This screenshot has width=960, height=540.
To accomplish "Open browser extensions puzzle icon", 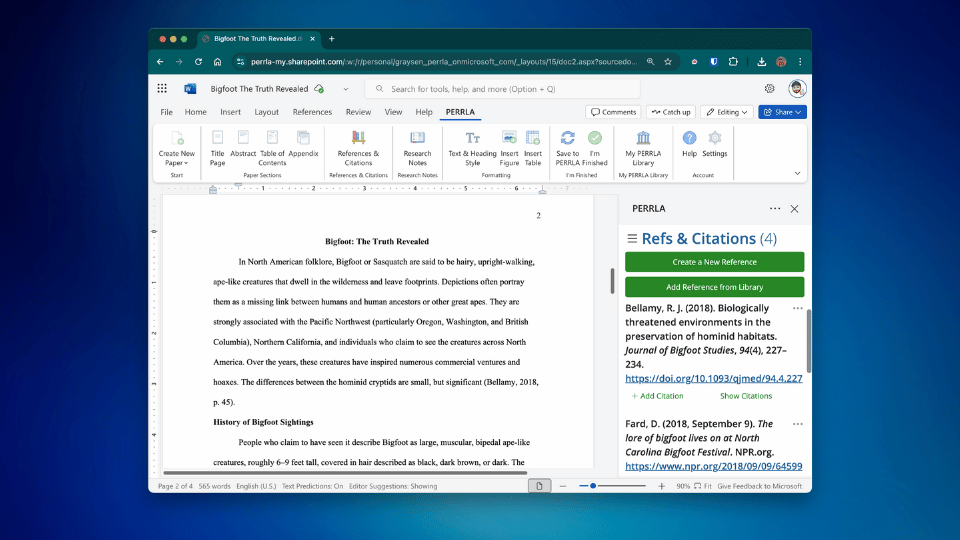I will tap(733, 62).
